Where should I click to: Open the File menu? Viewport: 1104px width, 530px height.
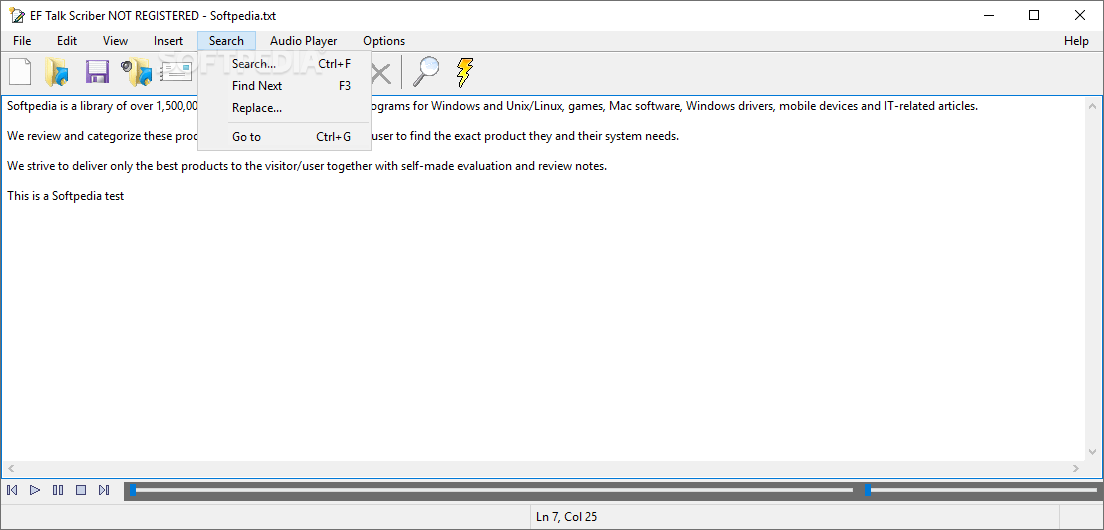coord(22,41)
